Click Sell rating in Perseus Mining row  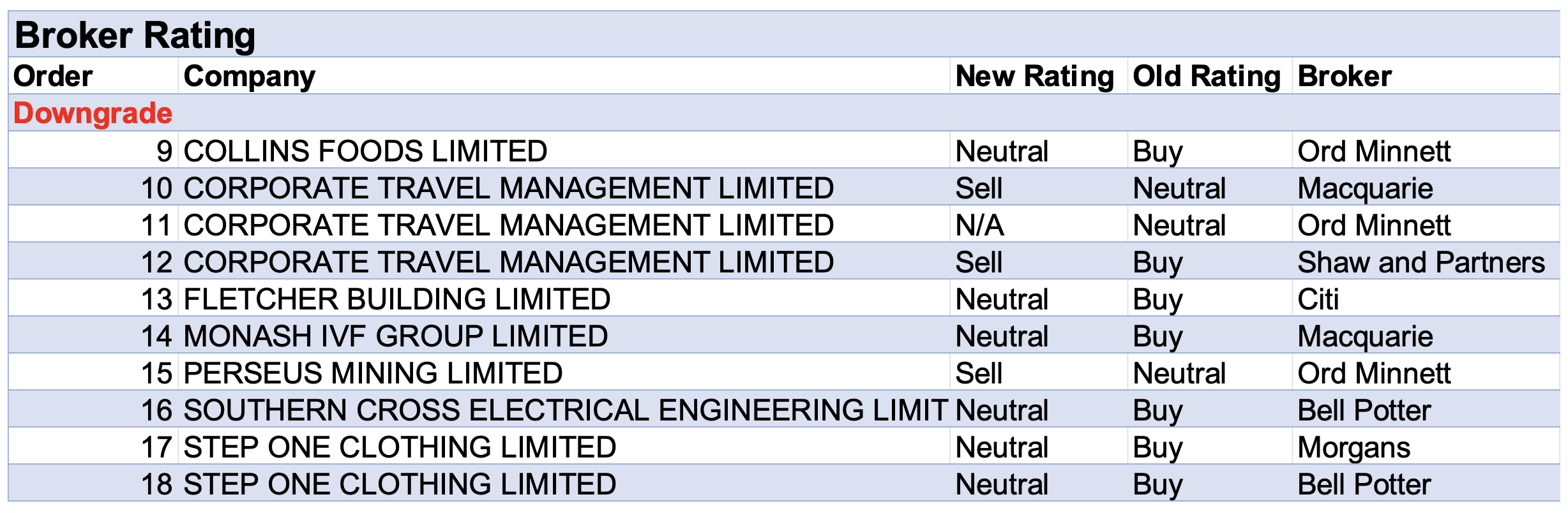[978, 373]
